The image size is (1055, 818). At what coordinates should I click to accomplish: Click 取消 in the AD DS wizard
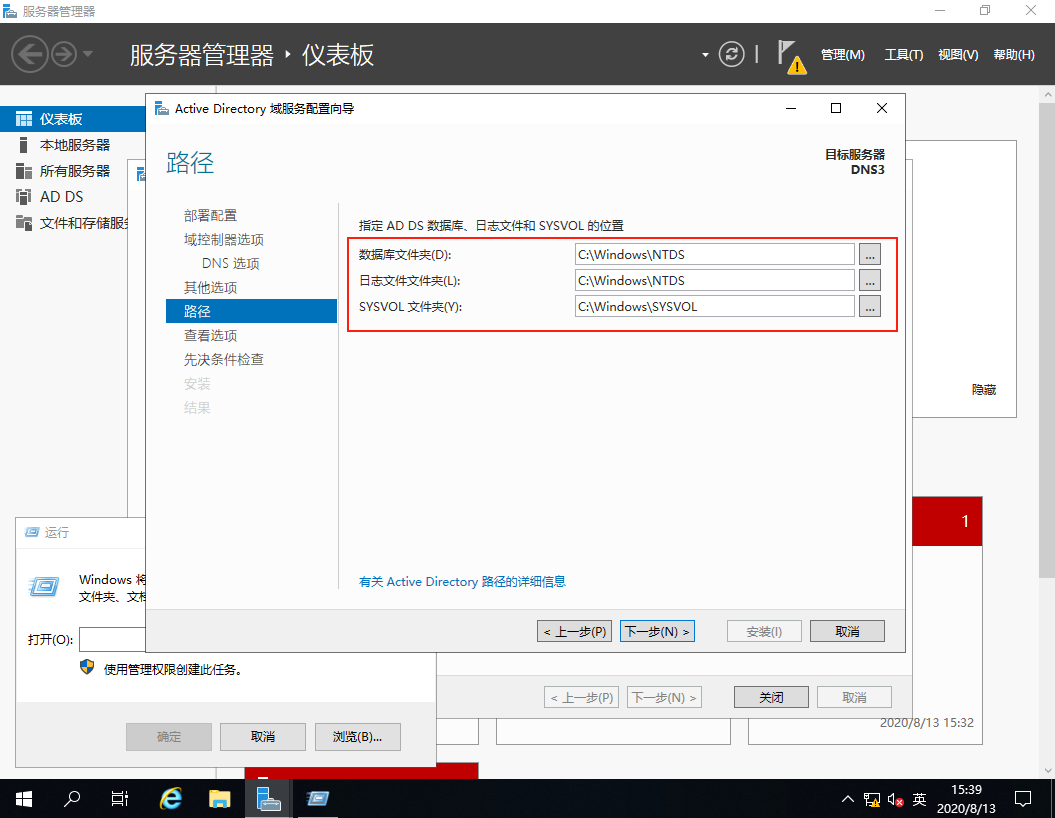[847, 631]
